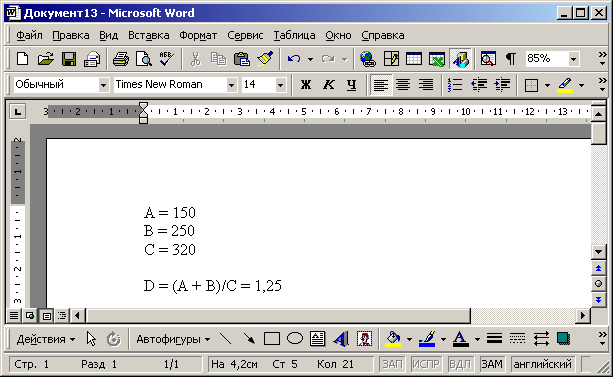
Task: Open the Document Map
Action: click(x=488, y=59)
